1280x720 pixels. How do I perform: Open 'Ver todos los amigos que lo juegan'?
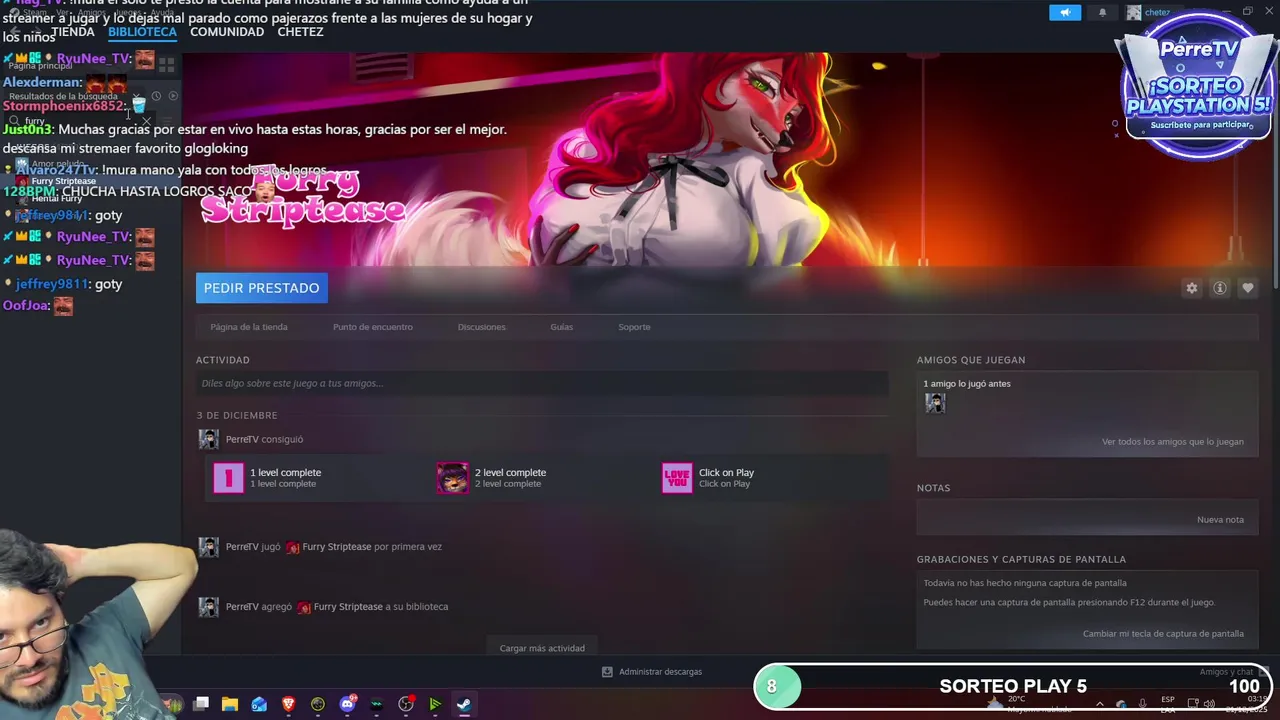(1173, 442)
